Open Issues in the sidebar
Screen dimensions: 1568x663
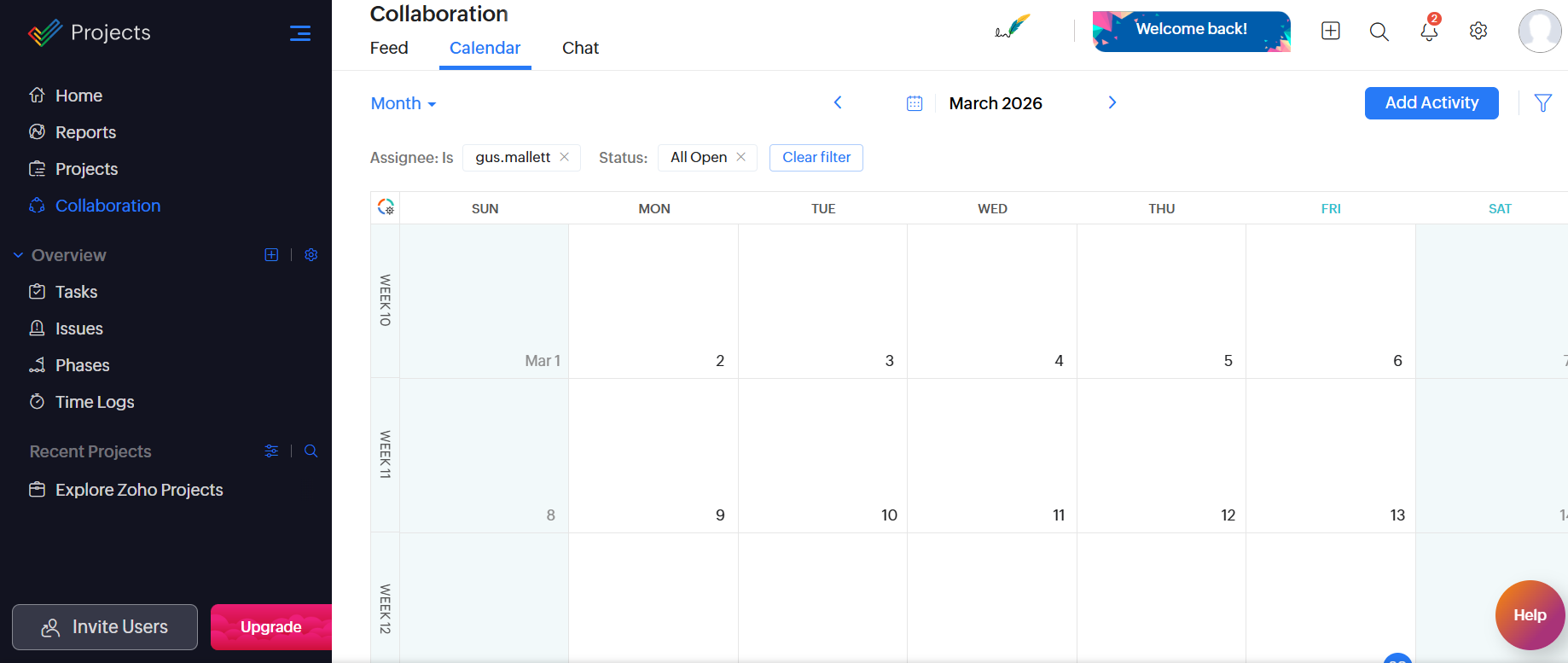point(78,329)
